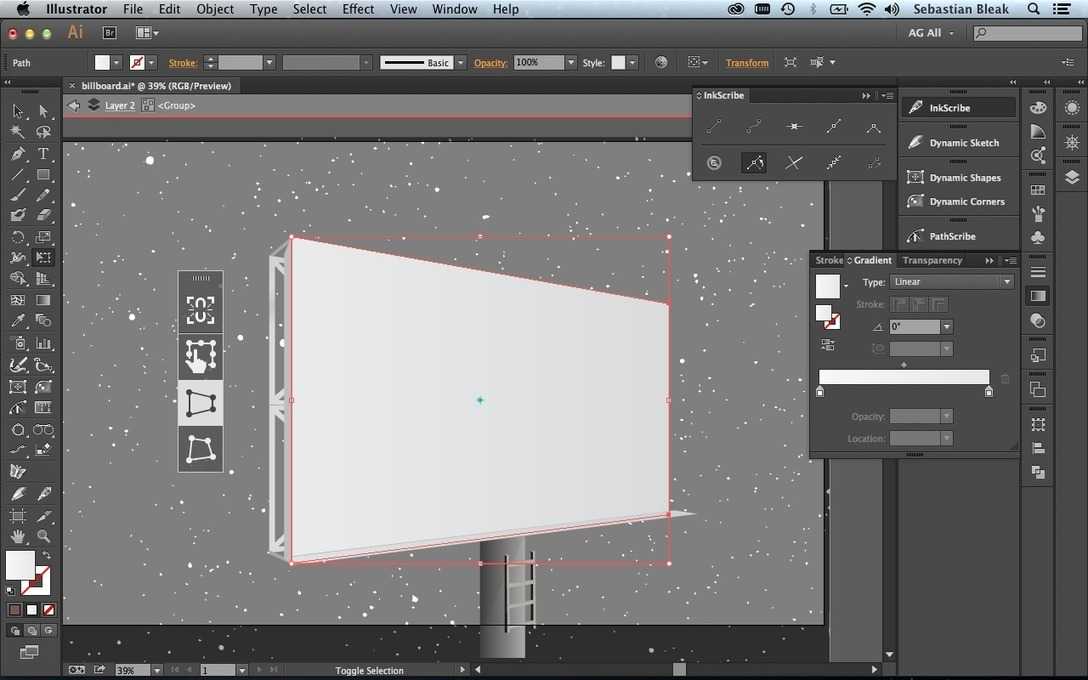Activate Free Distort mode in widget

(201, 449)
